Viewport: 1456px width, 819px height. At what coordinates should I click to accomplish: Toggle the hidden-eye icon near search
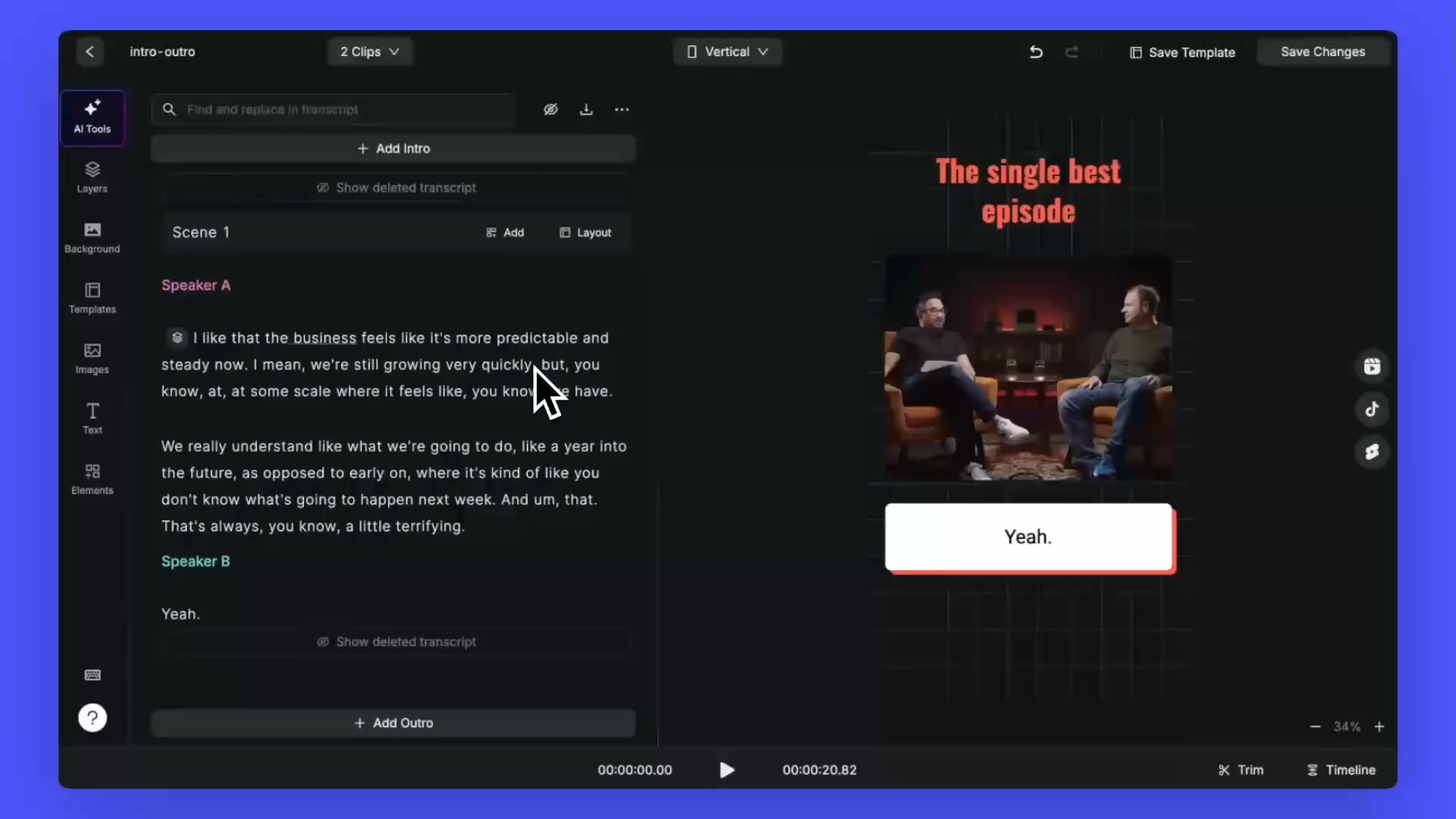[x=551, y=109]
